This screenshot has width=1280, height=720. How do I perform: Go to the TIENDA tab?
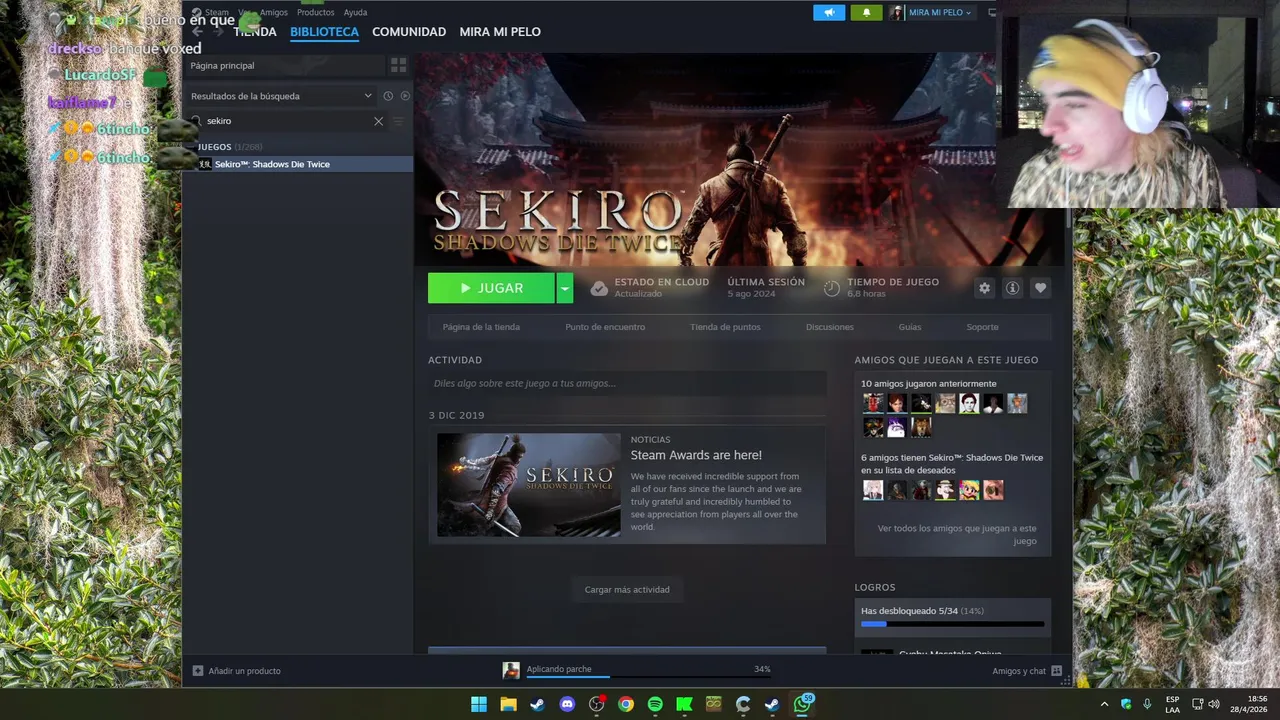pyautogui.click(x=254, y=32)
